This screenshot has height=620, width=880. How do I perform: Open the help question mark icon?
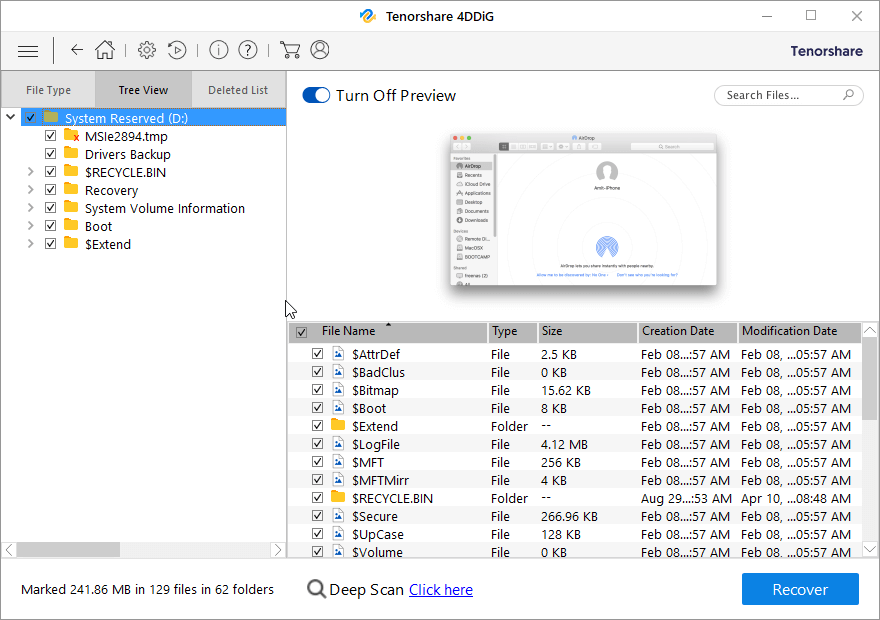248,50
